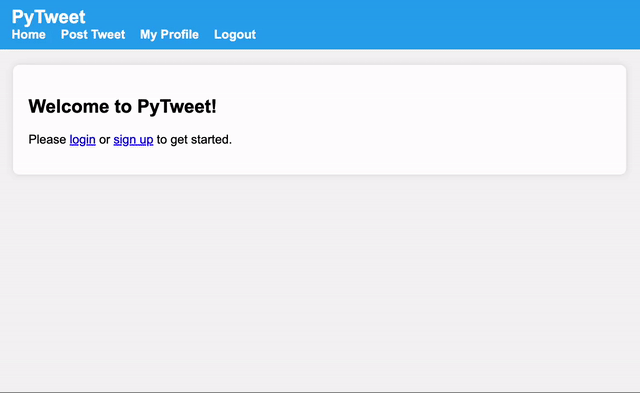Click the word Please in the message
640x393 pixels.
point(47,140)
